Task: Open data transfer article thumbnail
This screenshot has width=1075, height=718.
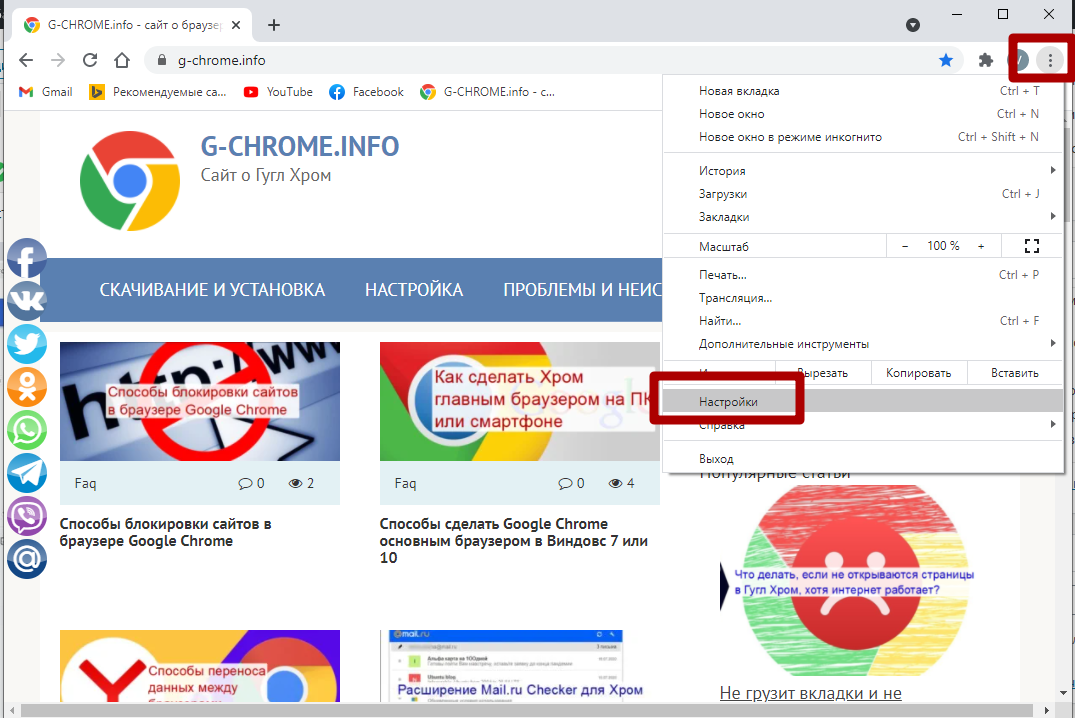Action: click(200, 666)
